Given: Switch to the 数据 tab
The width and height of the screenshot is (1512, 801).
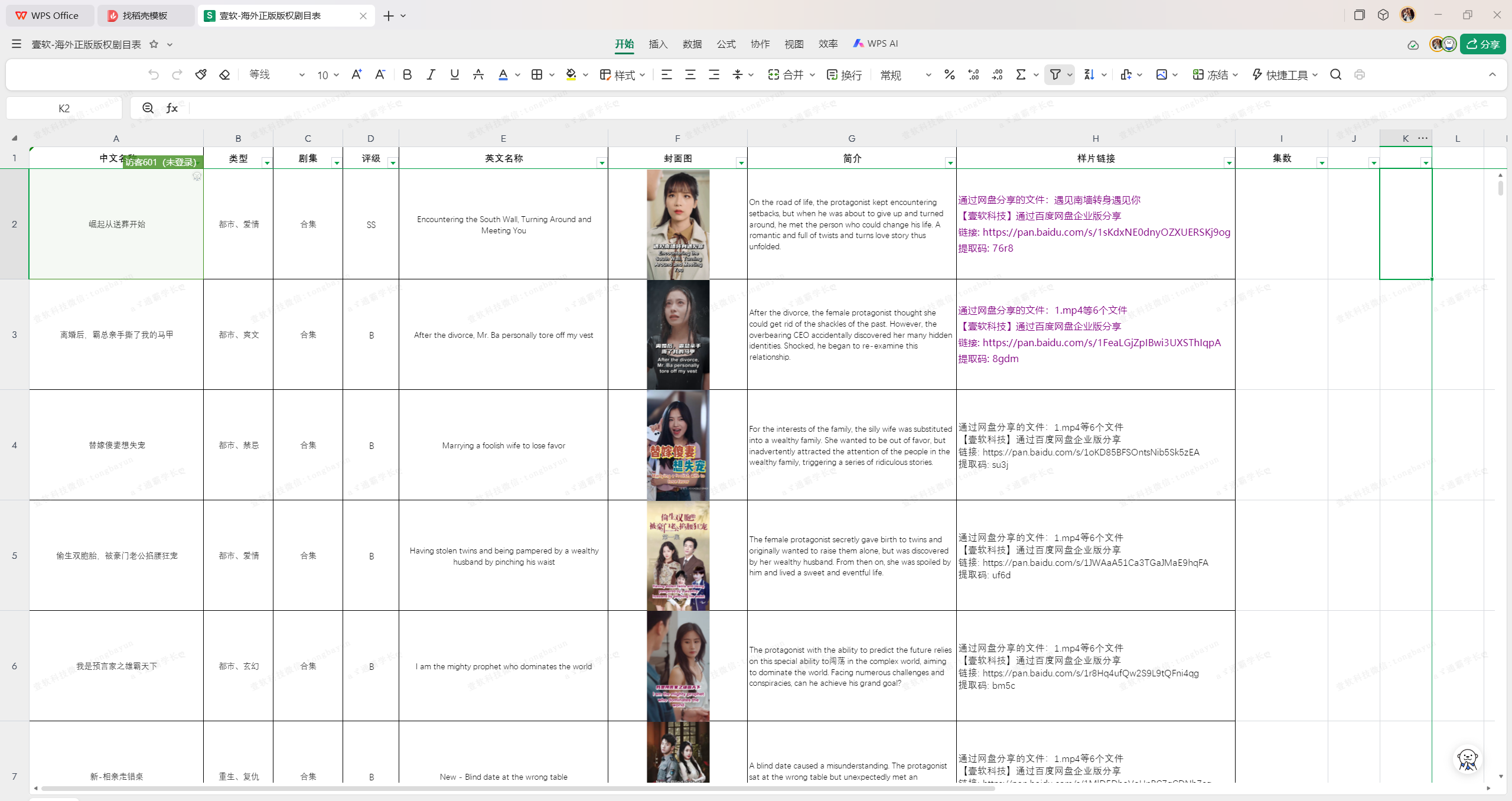Looking at the screenshot, I should point(692,44).
